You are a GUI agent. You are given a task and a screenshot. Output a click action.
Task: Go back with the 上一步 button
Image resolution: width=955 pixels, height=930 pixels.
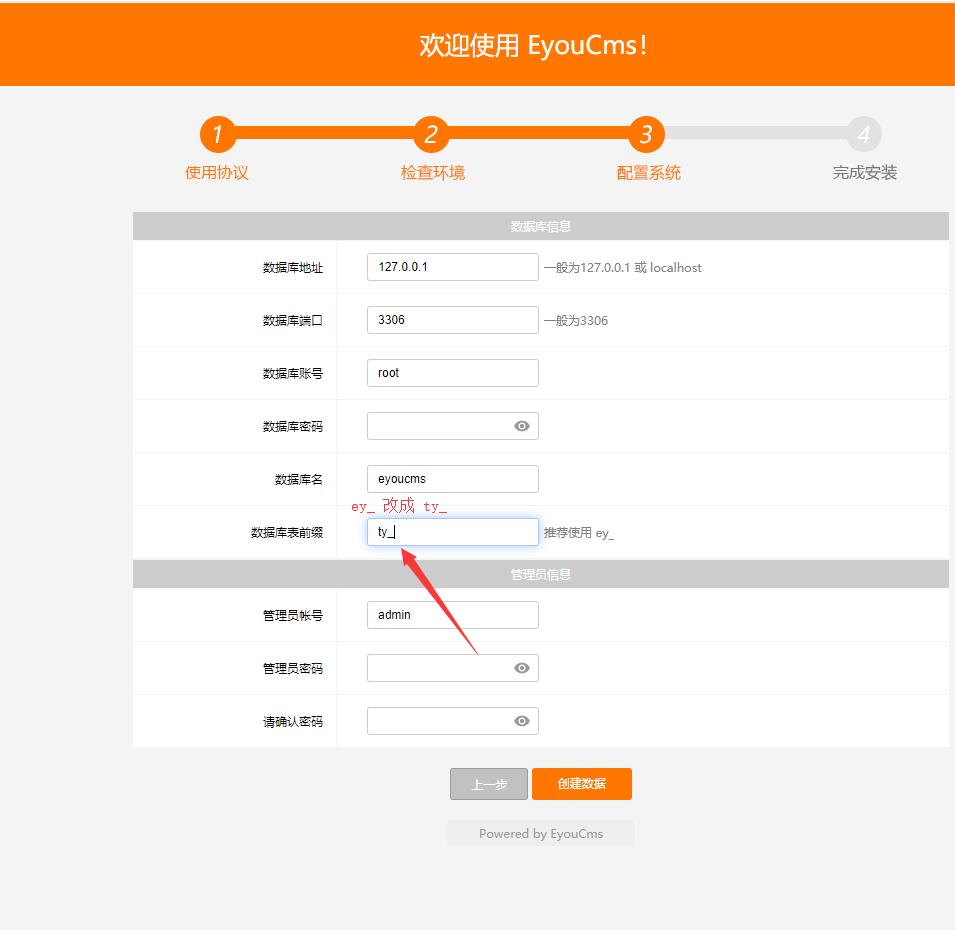[489, 784]
